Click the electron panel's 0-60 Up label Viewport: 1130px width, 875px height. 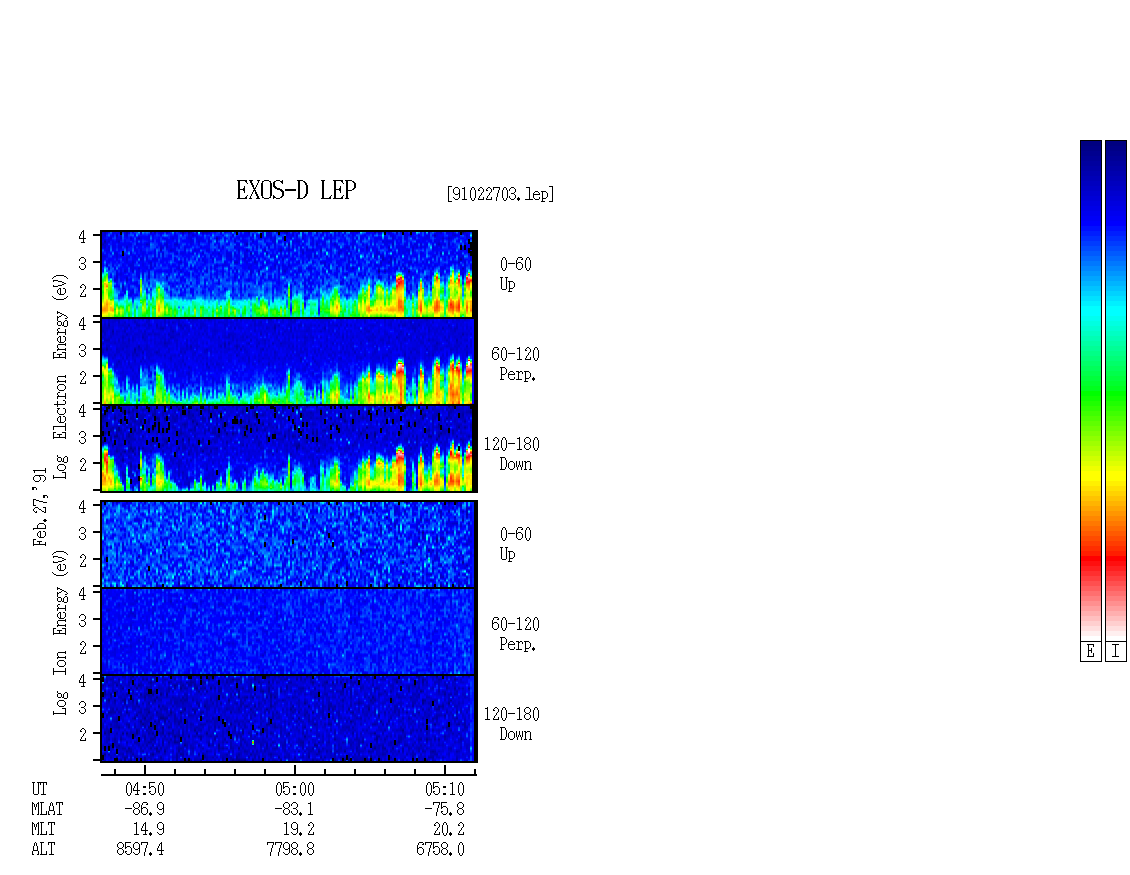515,274
